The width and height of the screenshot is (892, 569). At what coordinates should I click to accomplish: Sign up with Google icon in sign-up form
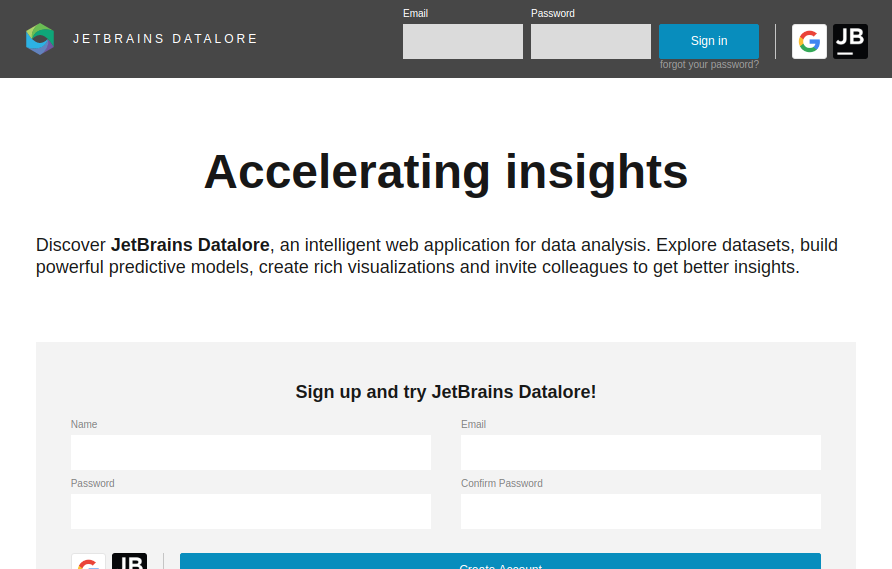[88, 561]
